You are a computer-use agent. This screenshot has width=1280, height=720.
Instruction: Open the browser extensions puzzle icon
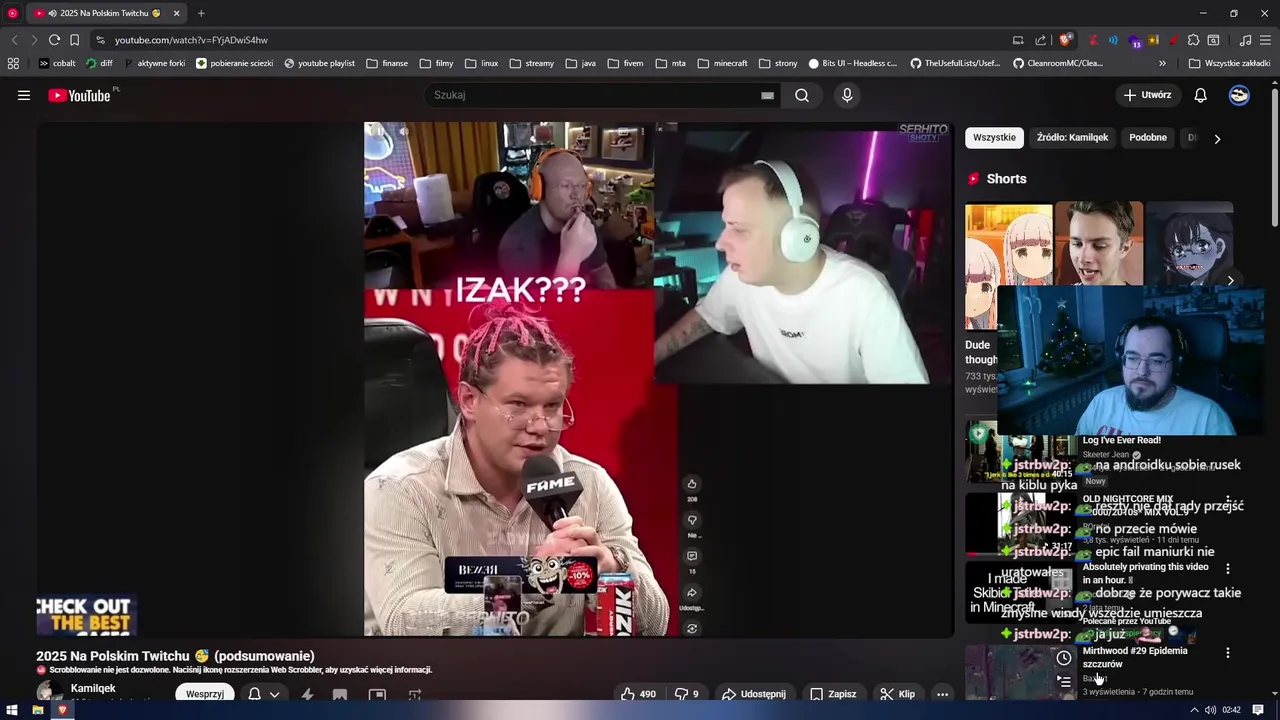(1193, 40)
